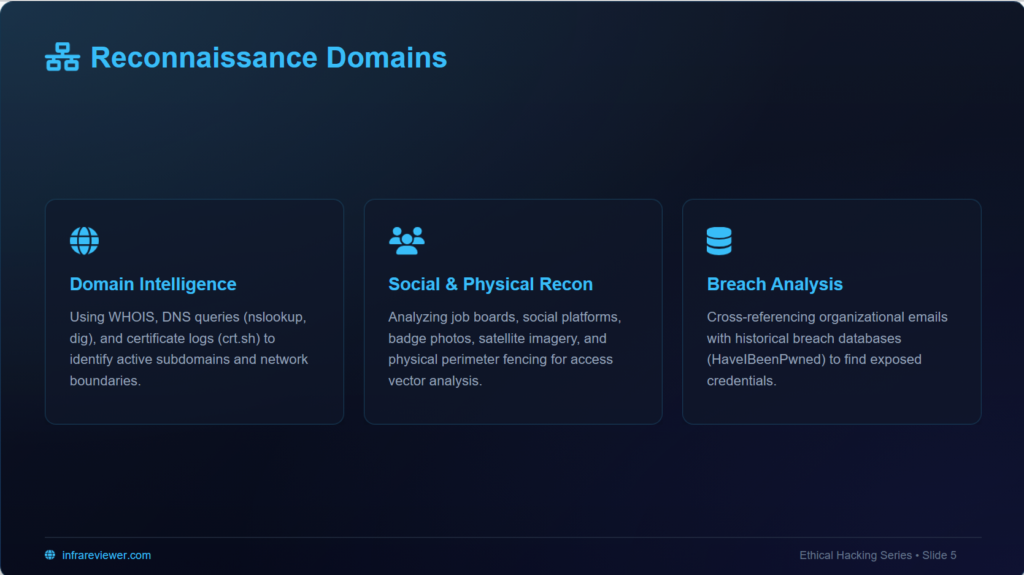Click the Breach Analysis heading

pyautogui.click(x=775, y=284)
